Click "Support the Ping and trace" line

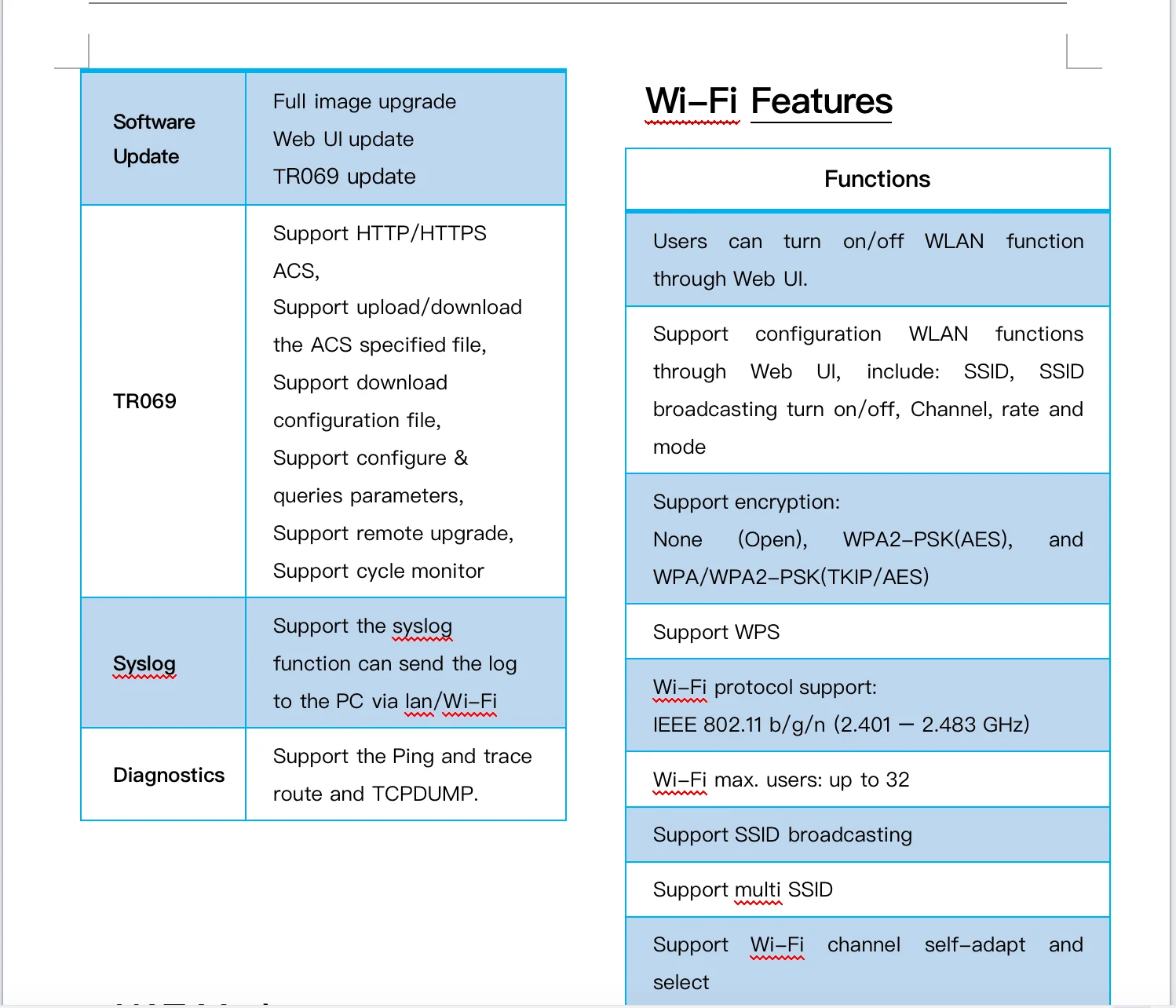point(402,756)
